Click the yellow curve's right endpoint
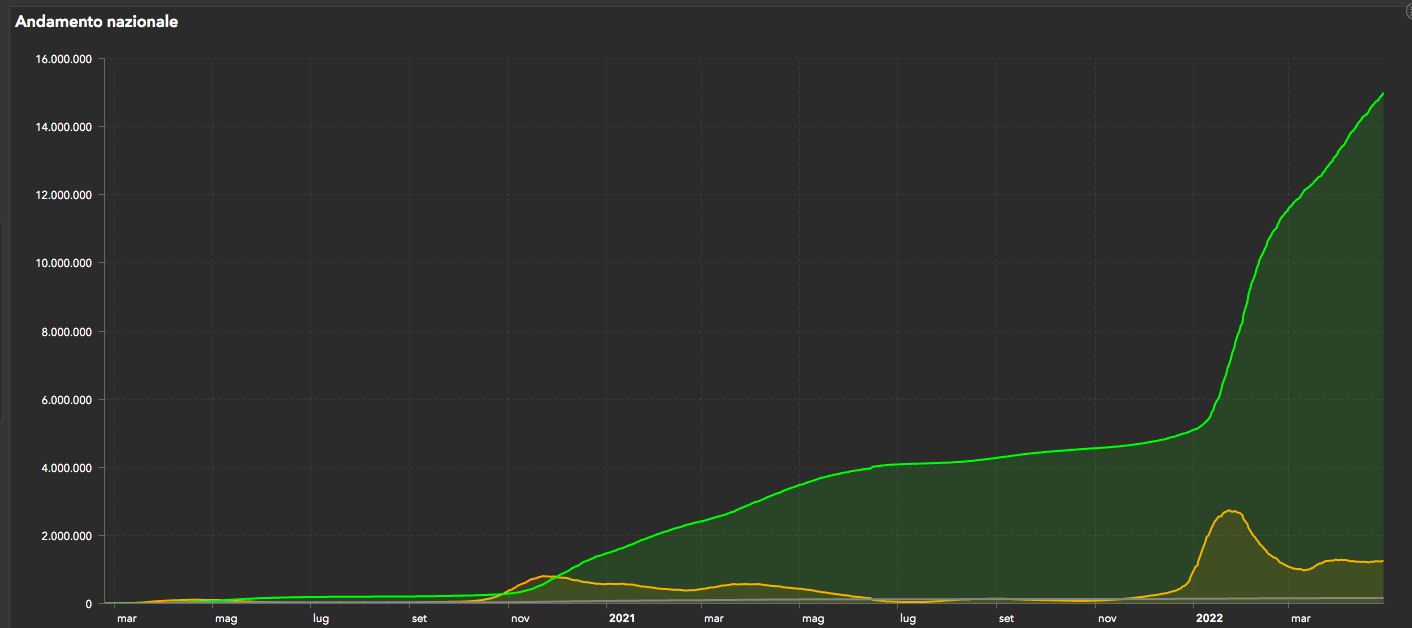The height and width of the screenshot is (628, 1412). (1382, 561)
